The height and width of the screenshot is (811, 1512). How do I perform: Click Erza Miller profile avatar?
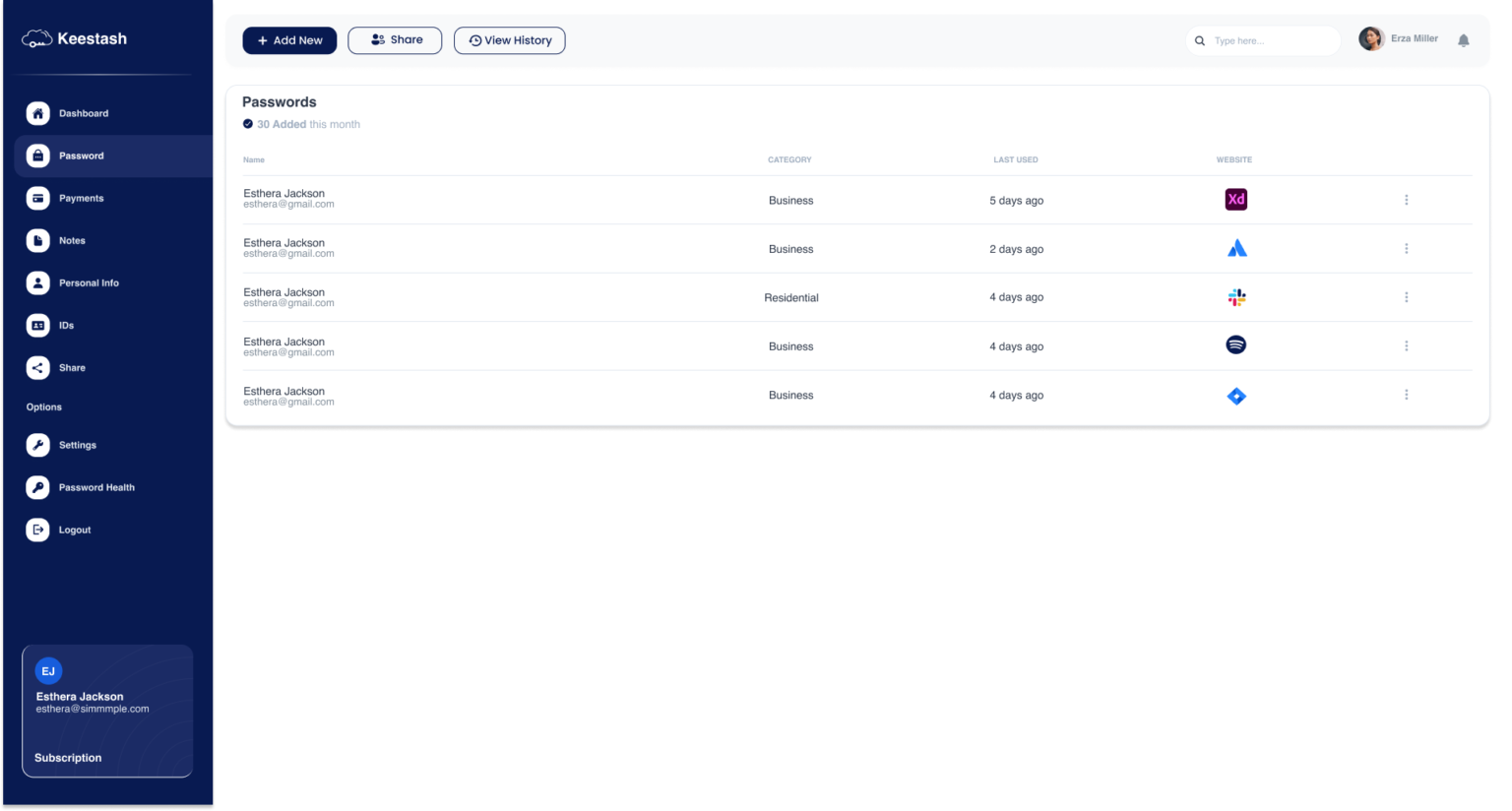pyautogui.click(x=1370, y=39)
